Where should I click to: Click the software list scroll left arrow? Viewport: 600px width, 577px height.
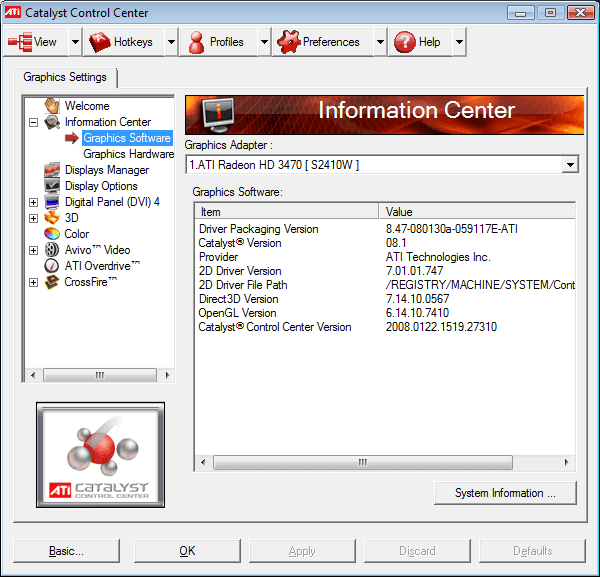point(203,462)
